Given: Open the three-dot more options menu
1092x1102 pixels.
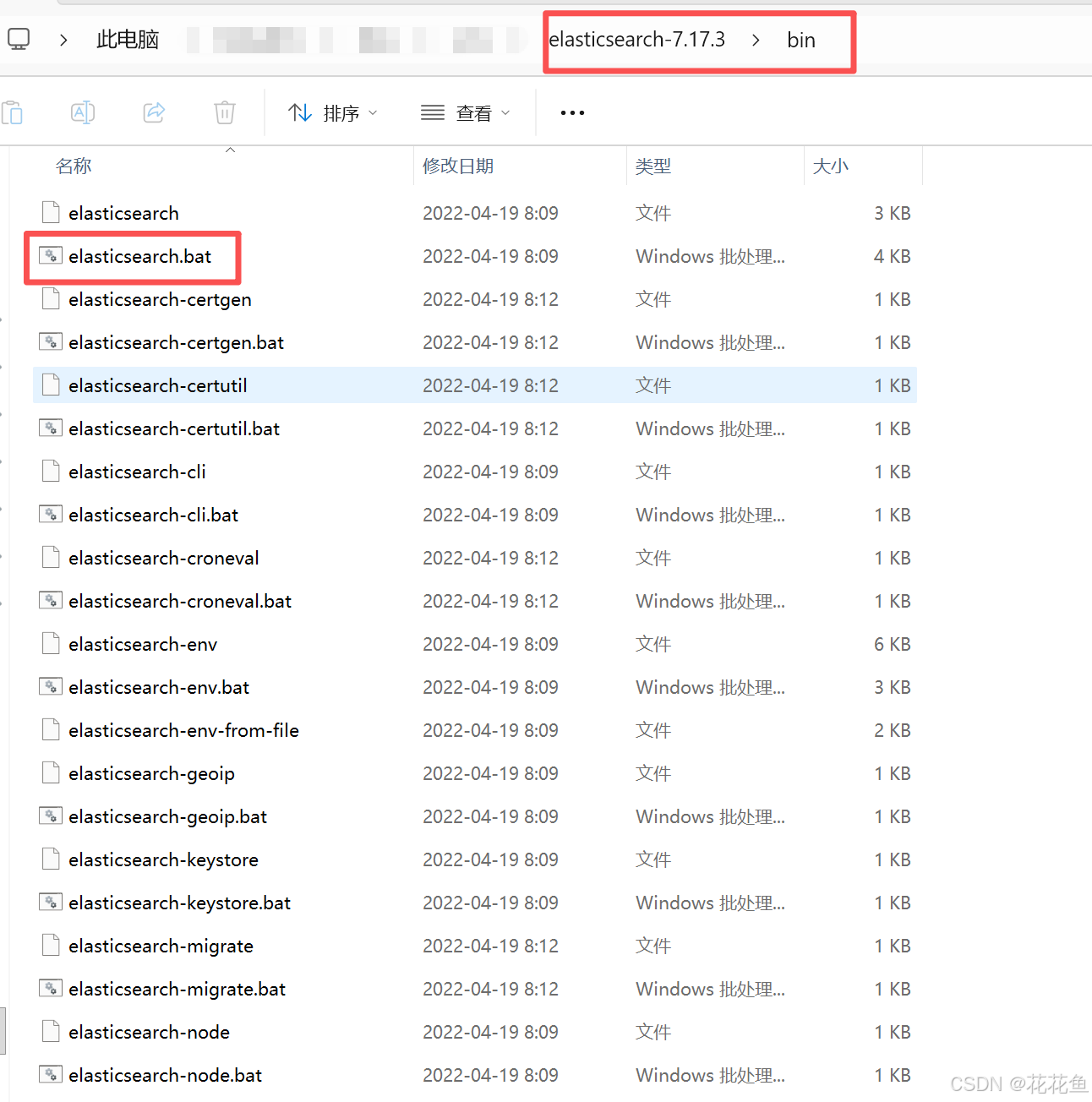Looking at the screenshot, I should tap(572, 112).
